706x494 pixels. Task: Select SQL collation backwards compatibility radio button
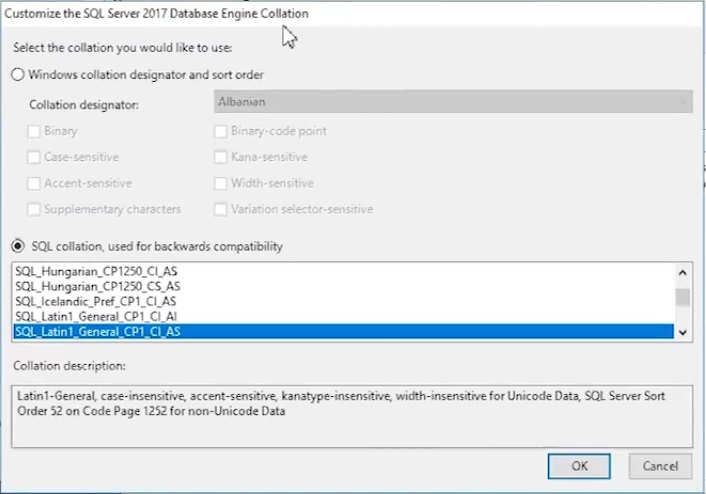click(x=18, y=246)
